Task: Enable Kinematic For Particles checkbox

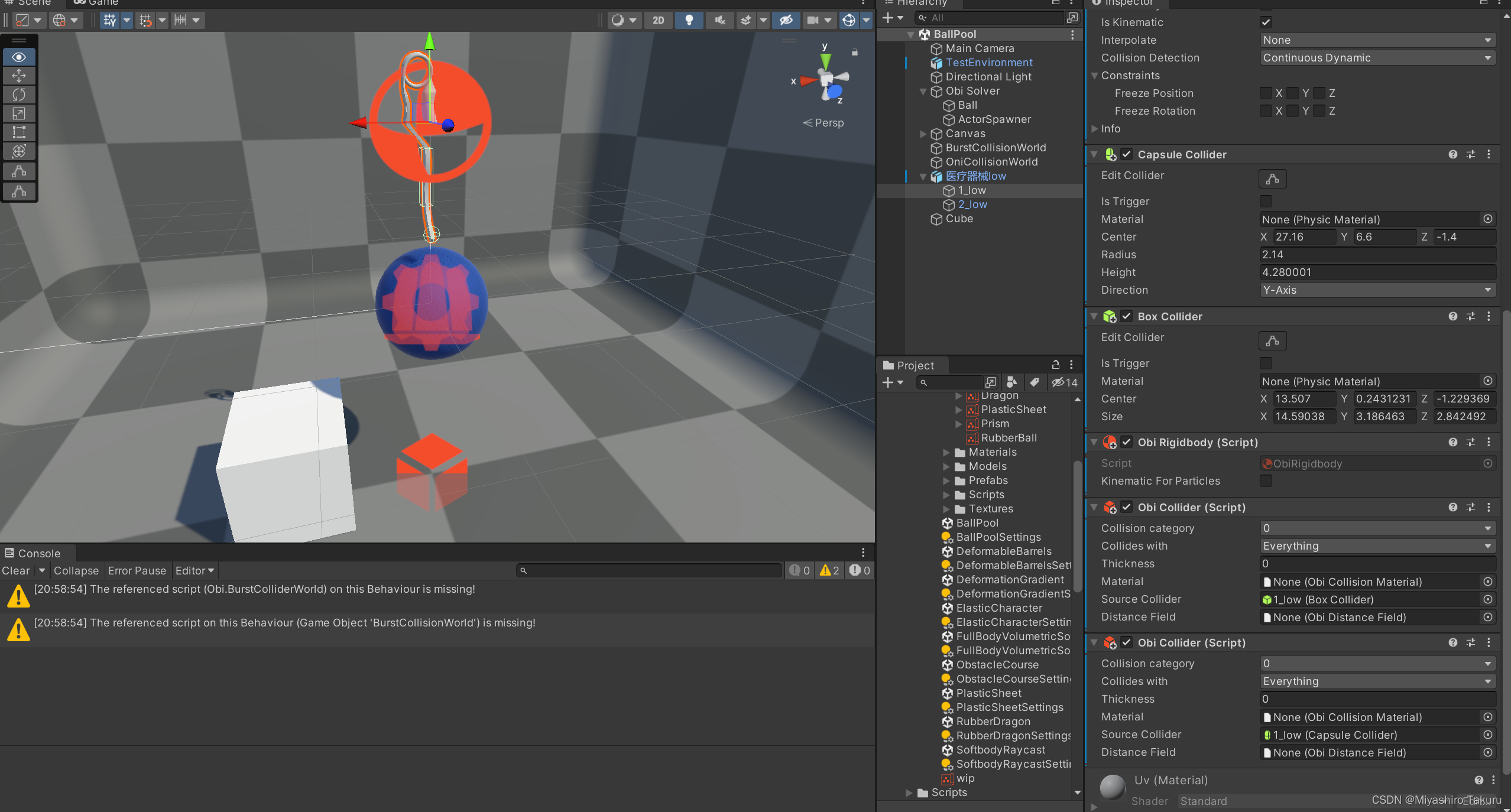Action: (x=1266, y=481)
